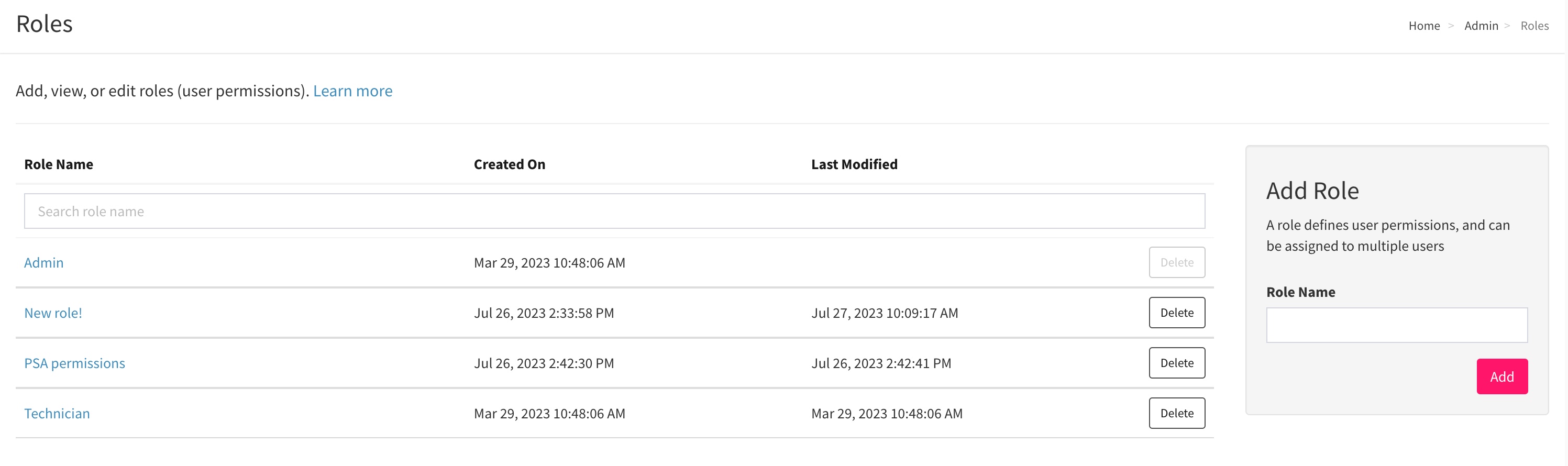The image size is (1568, 466).
Task: Delete the Technician role
Action: click(x=1176, y=413)
